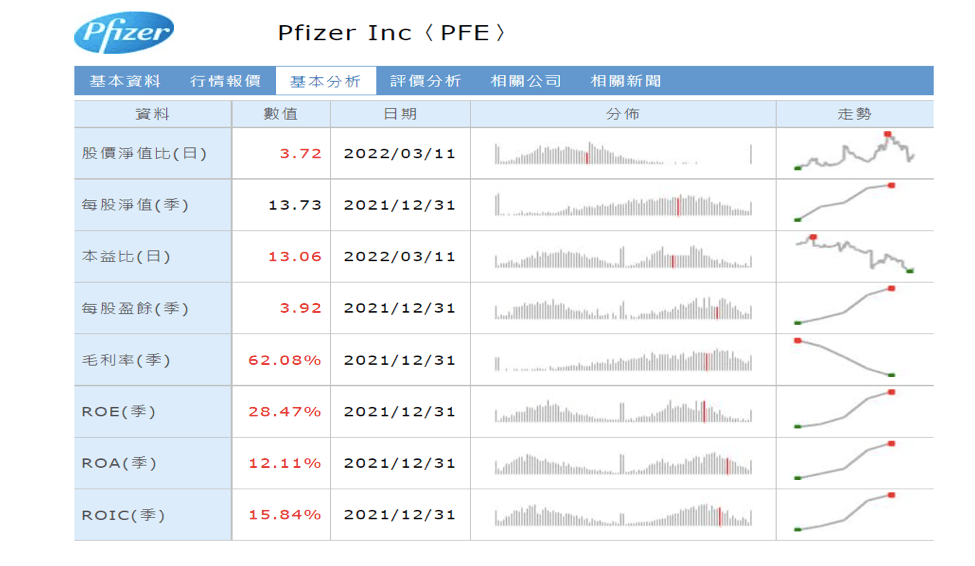Click the 每股盈餘(季) row label
This screenshot has height=566, width=975.
tap(135, 308)
